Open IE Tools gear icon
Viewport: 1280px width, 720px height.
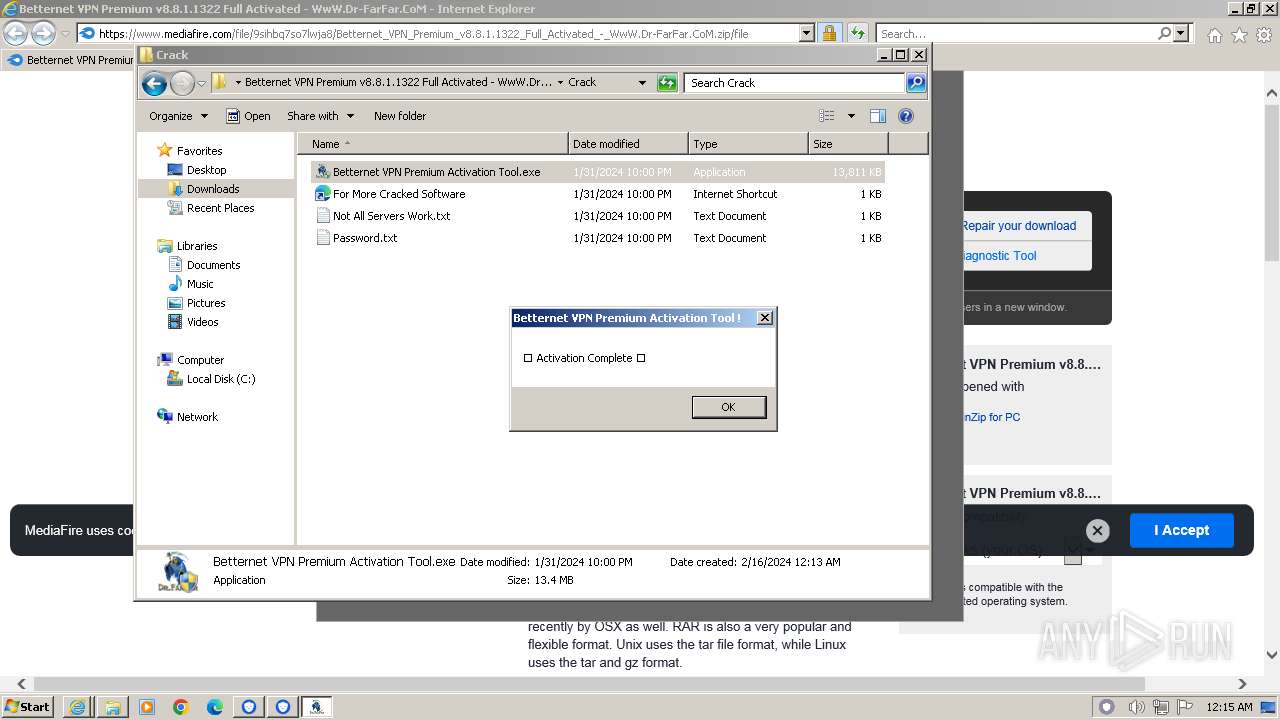coord(1264,35)
